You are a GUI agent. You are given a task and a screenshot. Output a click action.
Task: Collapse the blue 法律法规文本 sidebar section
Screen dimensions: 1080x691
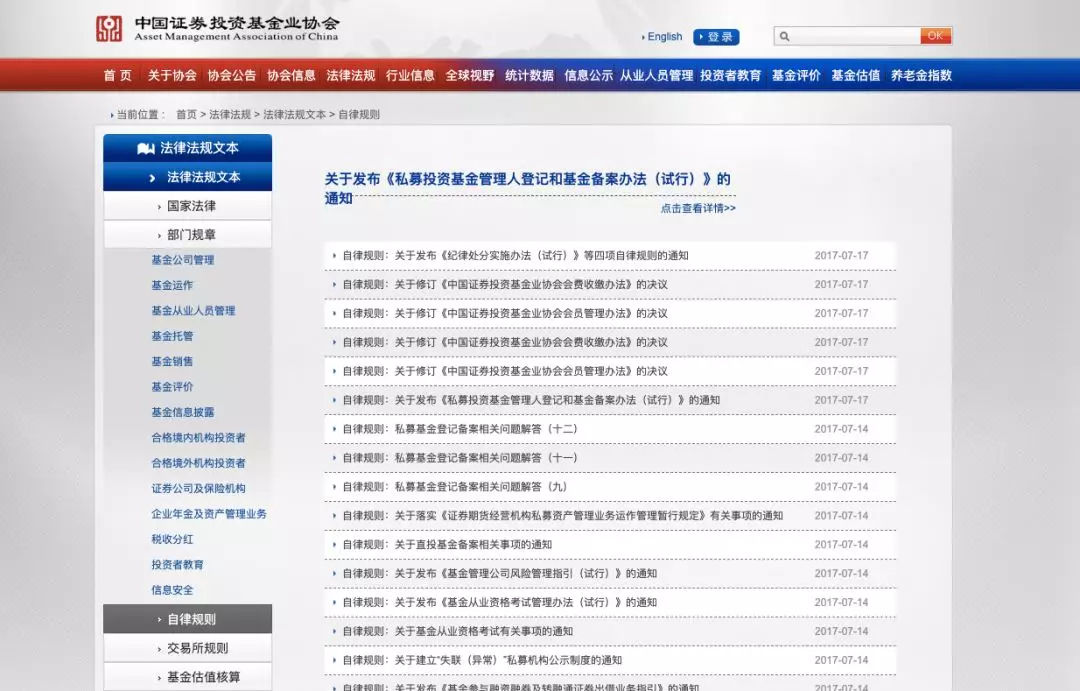tap(187, 177)
